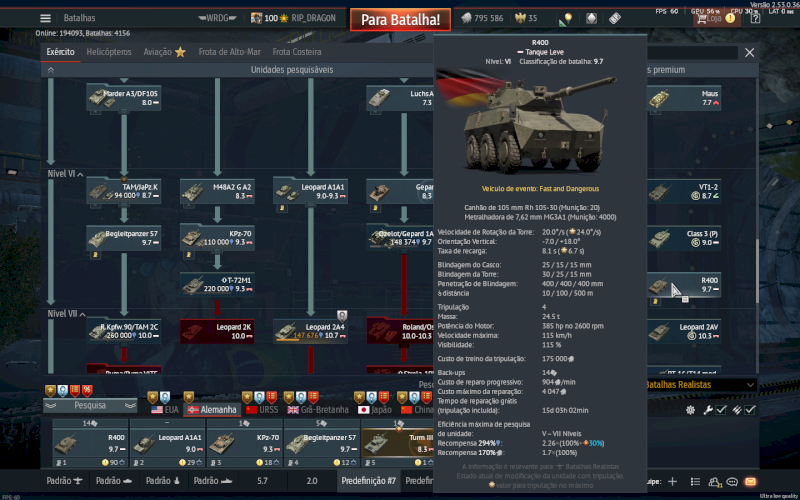Viewport: 800px width, 500px height.
Task: Open the chat speech bubble icon
Action: point(732,481)
